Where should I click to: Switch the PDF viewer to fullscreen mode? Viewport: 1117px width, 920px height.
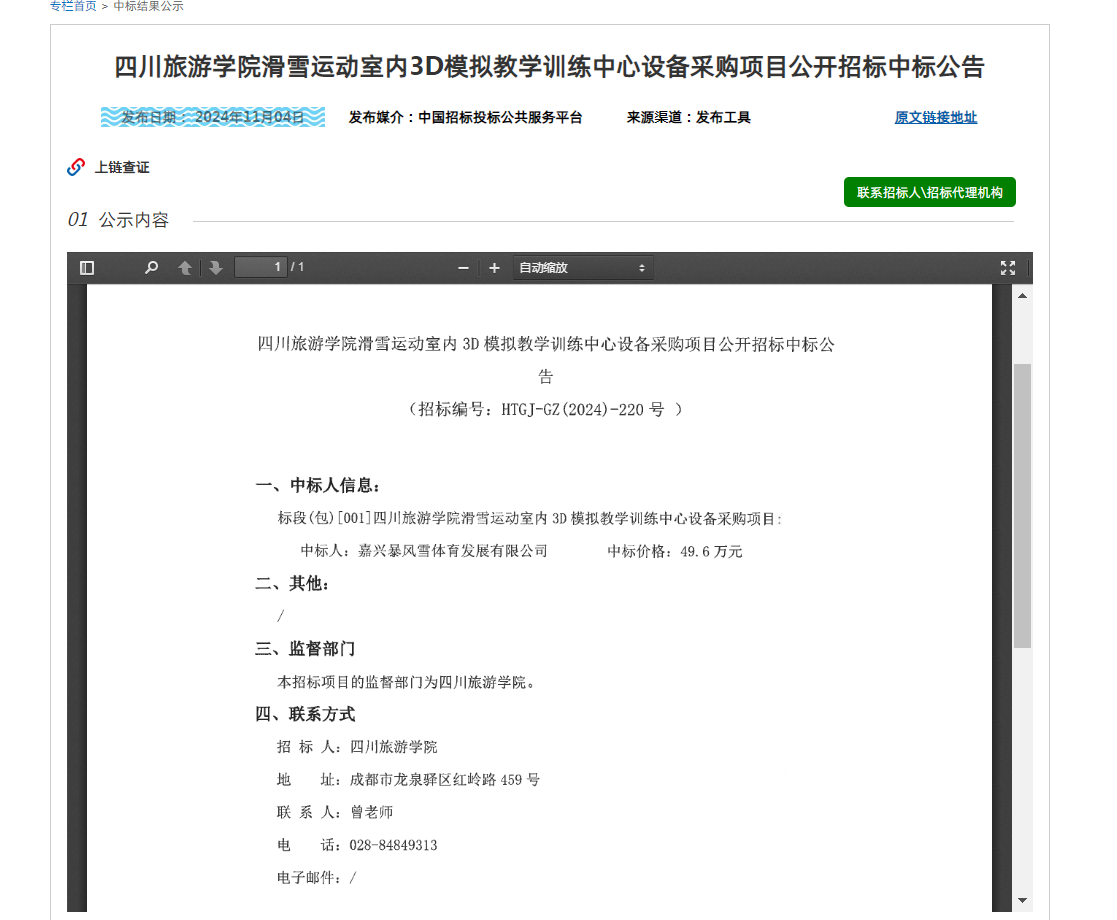[x=1007, y=268]
